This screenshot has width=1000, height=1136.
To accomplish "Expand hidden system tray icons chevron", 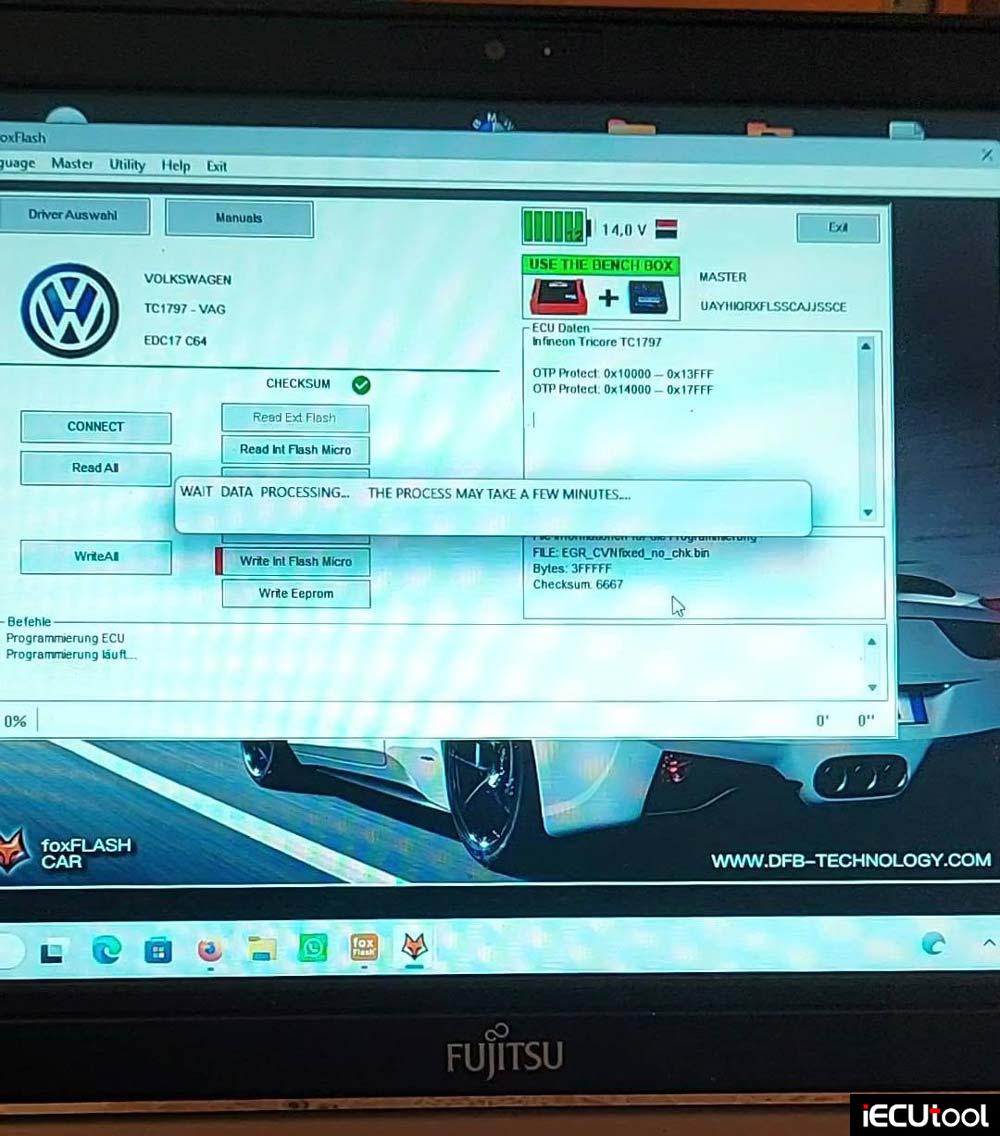I will tap(989, 943).
